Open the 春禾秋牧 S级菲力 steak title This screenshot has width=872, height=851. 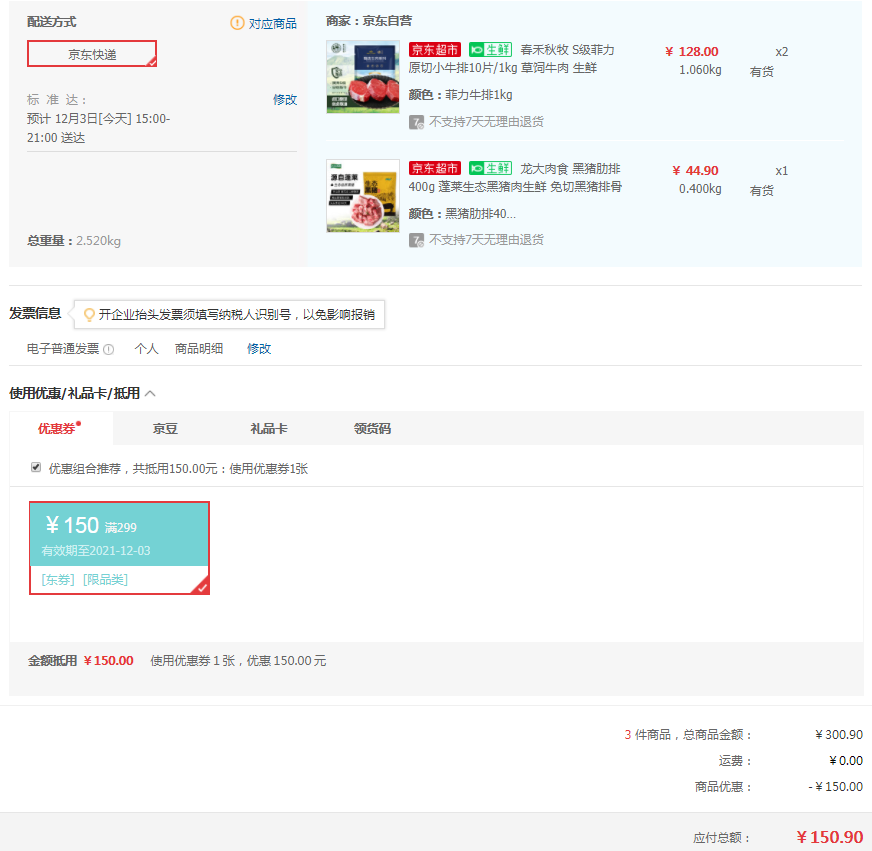click(512, 59)
